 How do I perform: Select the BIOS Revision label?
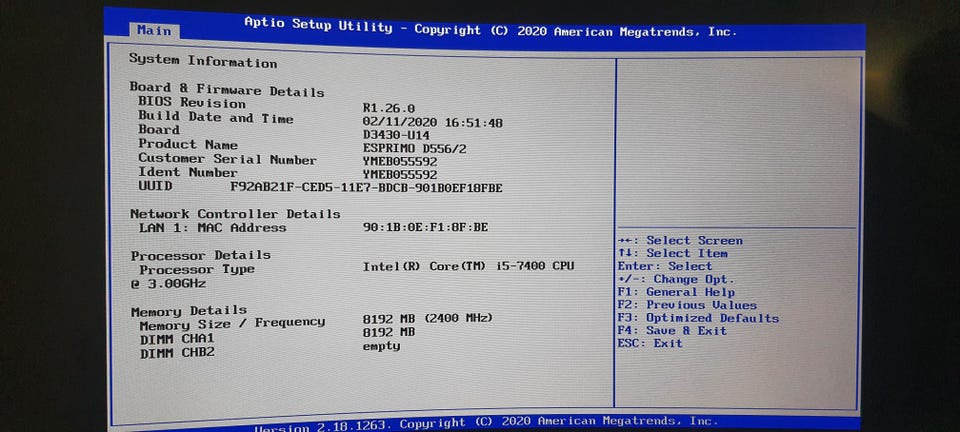pyautogui.click(x=192, y=103)
